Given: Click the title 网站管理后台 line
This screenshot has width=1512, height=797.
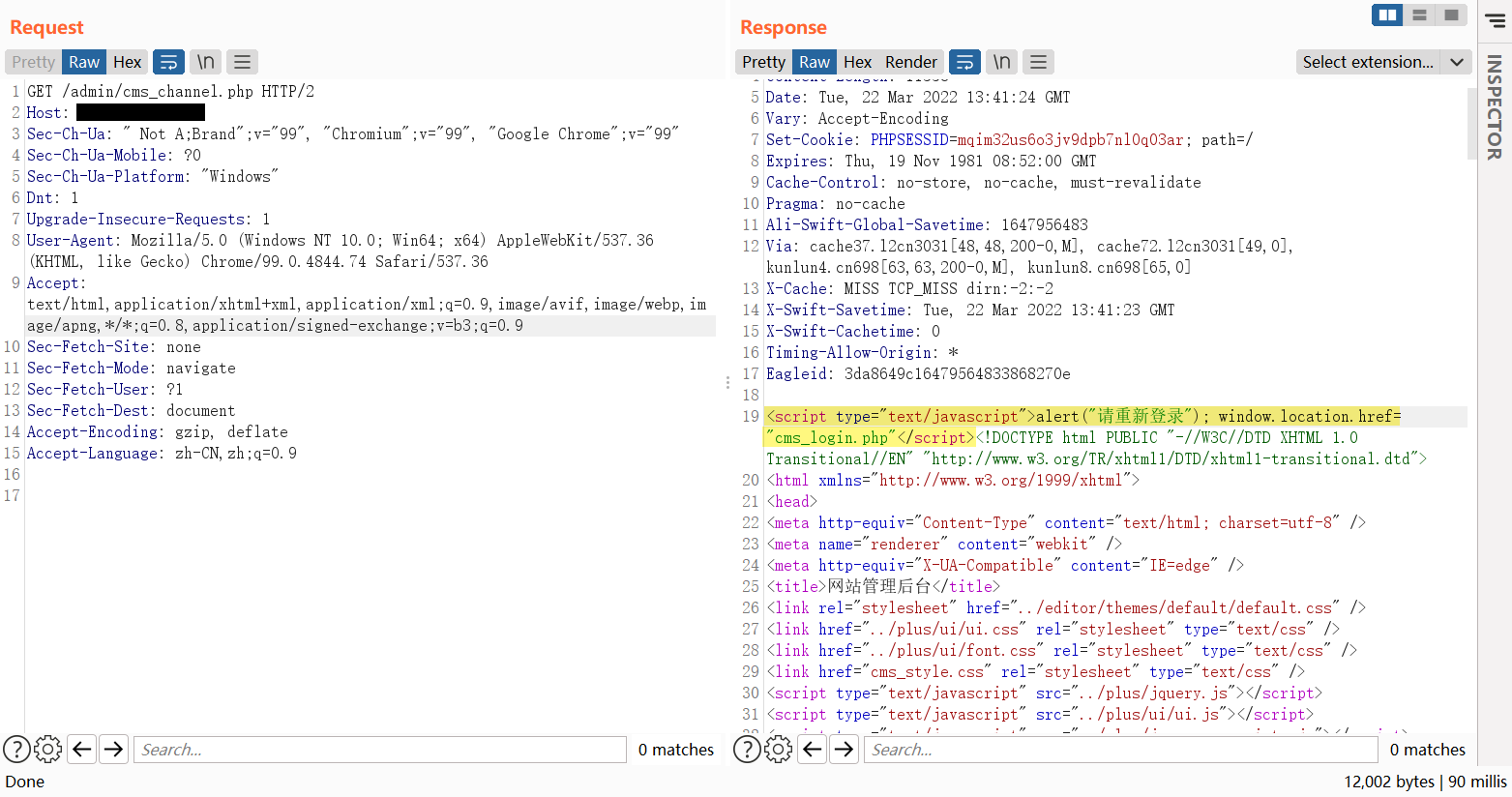Looking at the screenshot, I should (x=883, y=587).
